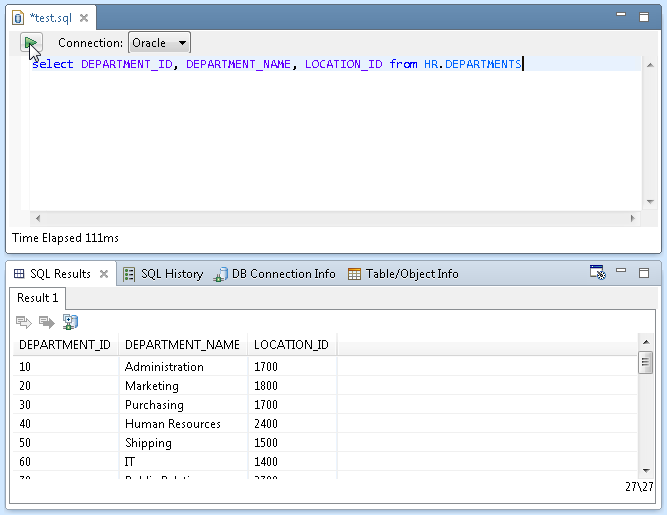Select the test.sql editor tab
Image resolution: width=667 pixels, height=515 pixels.
(50, 18)
